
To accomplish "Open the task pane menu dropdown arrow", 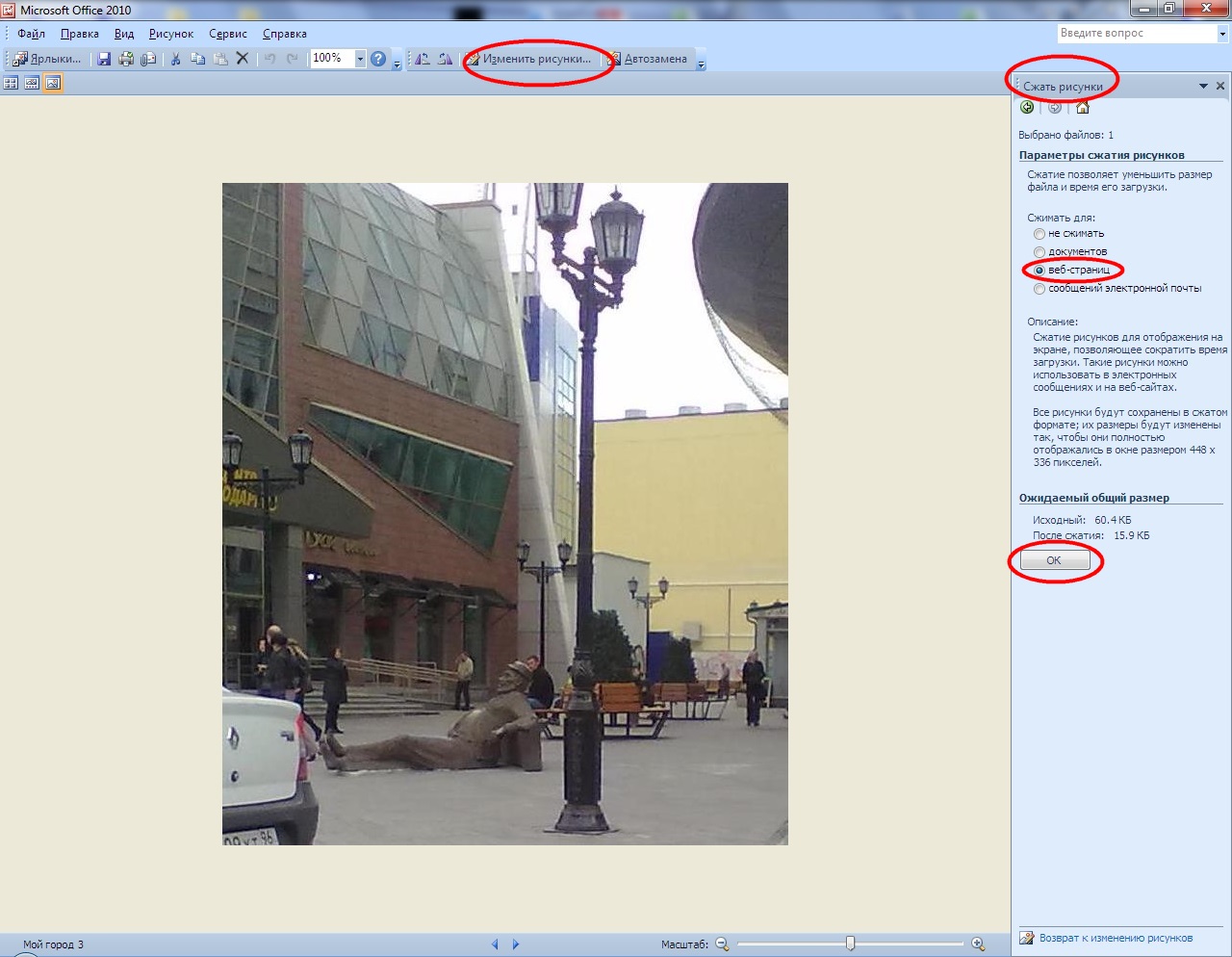I will (x=1203, y=86).
